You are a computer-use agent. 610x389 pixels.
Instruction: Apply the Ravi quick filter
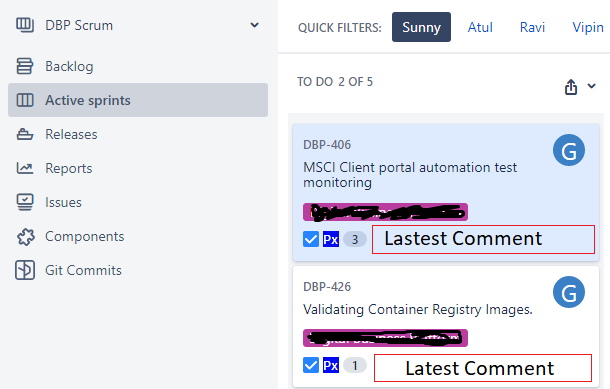(x=532, y=27)
